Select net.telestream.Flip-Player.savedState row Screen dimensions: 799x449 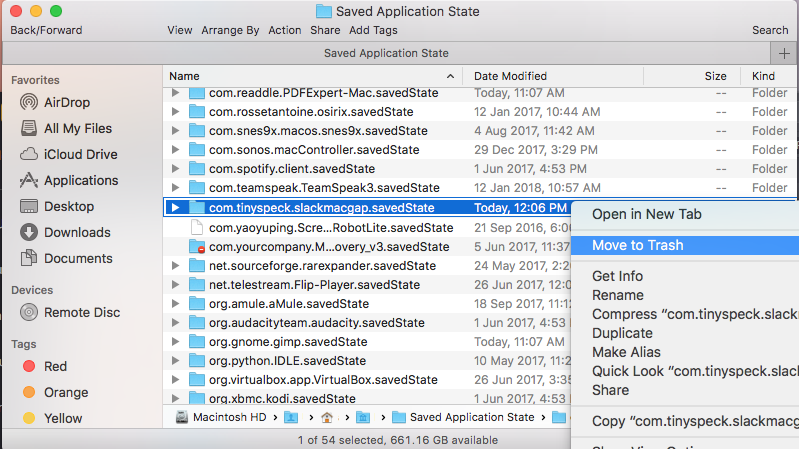367,285
